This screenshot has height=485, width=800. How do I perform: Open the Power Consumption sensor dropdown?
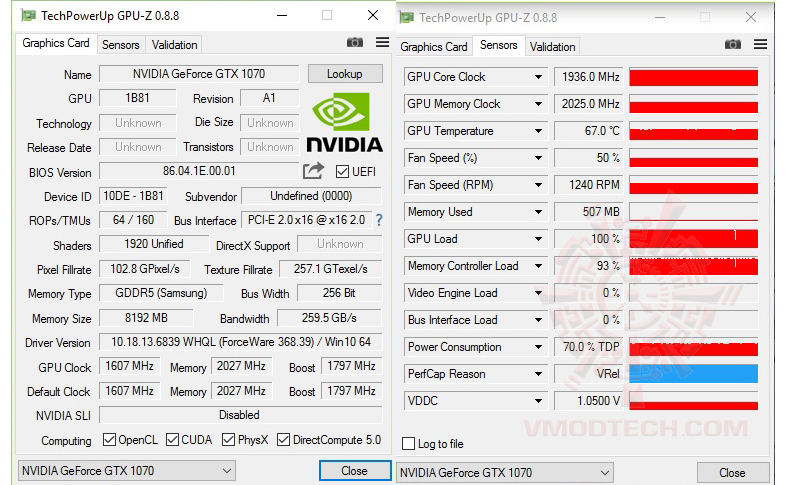pyautogui.click(x=538, y=347)
